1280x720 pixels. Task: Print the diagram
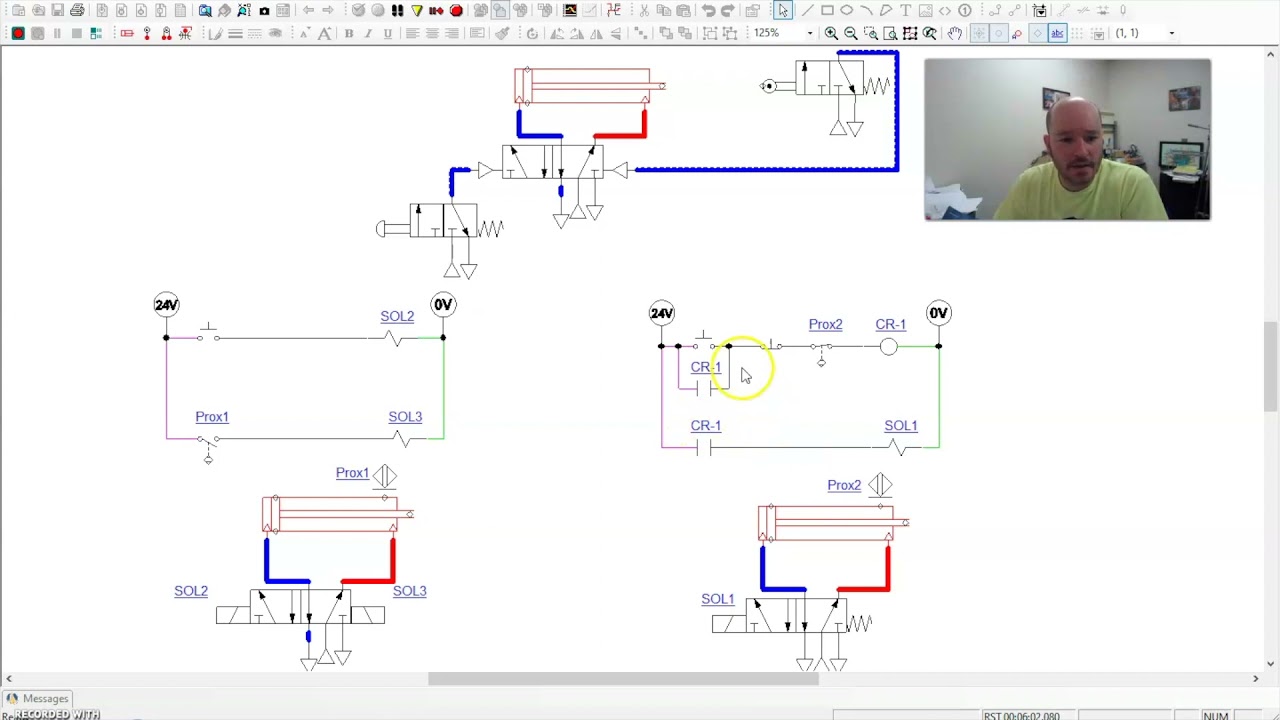(x=77, y=10)
